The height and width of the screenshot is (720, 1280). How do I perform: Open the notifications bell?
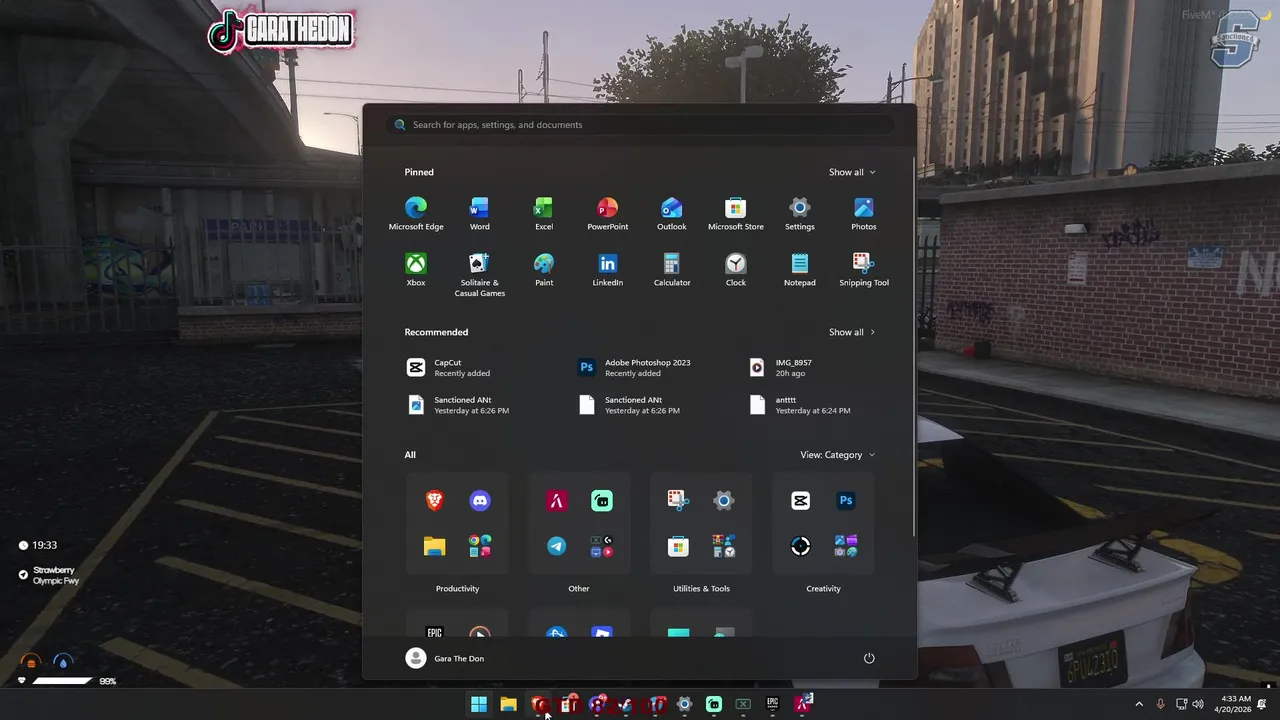(1264, 704)
